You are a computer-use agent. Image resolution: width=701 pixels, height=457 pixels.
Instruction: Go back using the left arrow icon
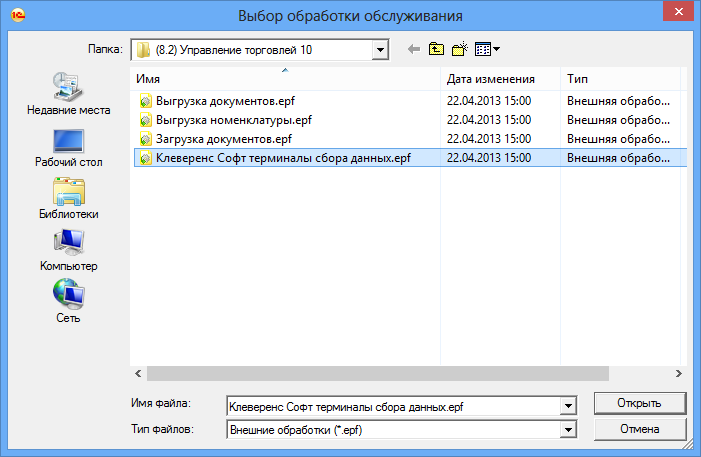click(414, 49)
